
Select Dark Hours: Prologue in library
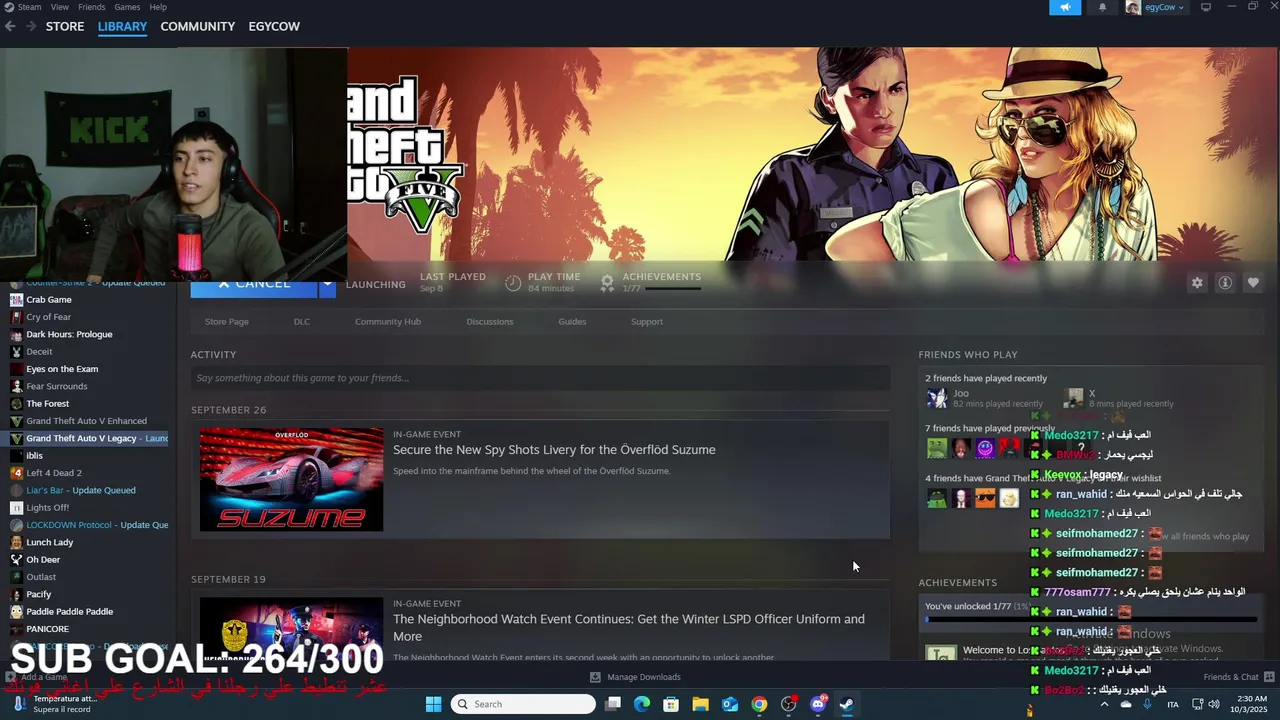[x=69, y=334]
